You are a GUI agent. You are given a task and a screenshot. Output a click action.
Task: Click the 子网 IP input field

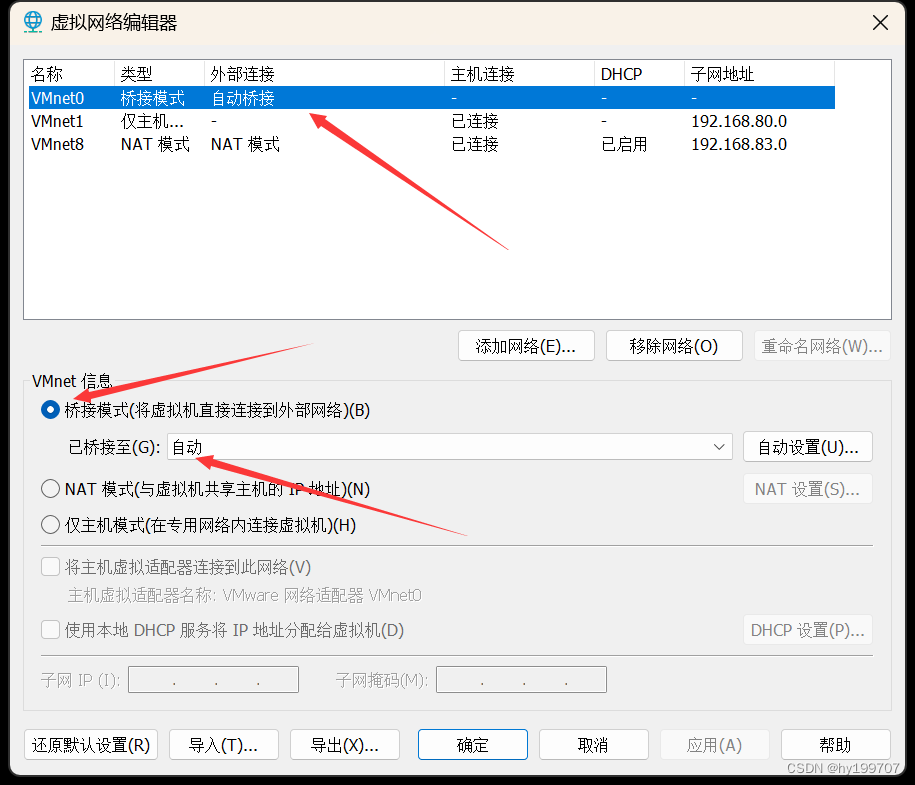coord(214,679)
